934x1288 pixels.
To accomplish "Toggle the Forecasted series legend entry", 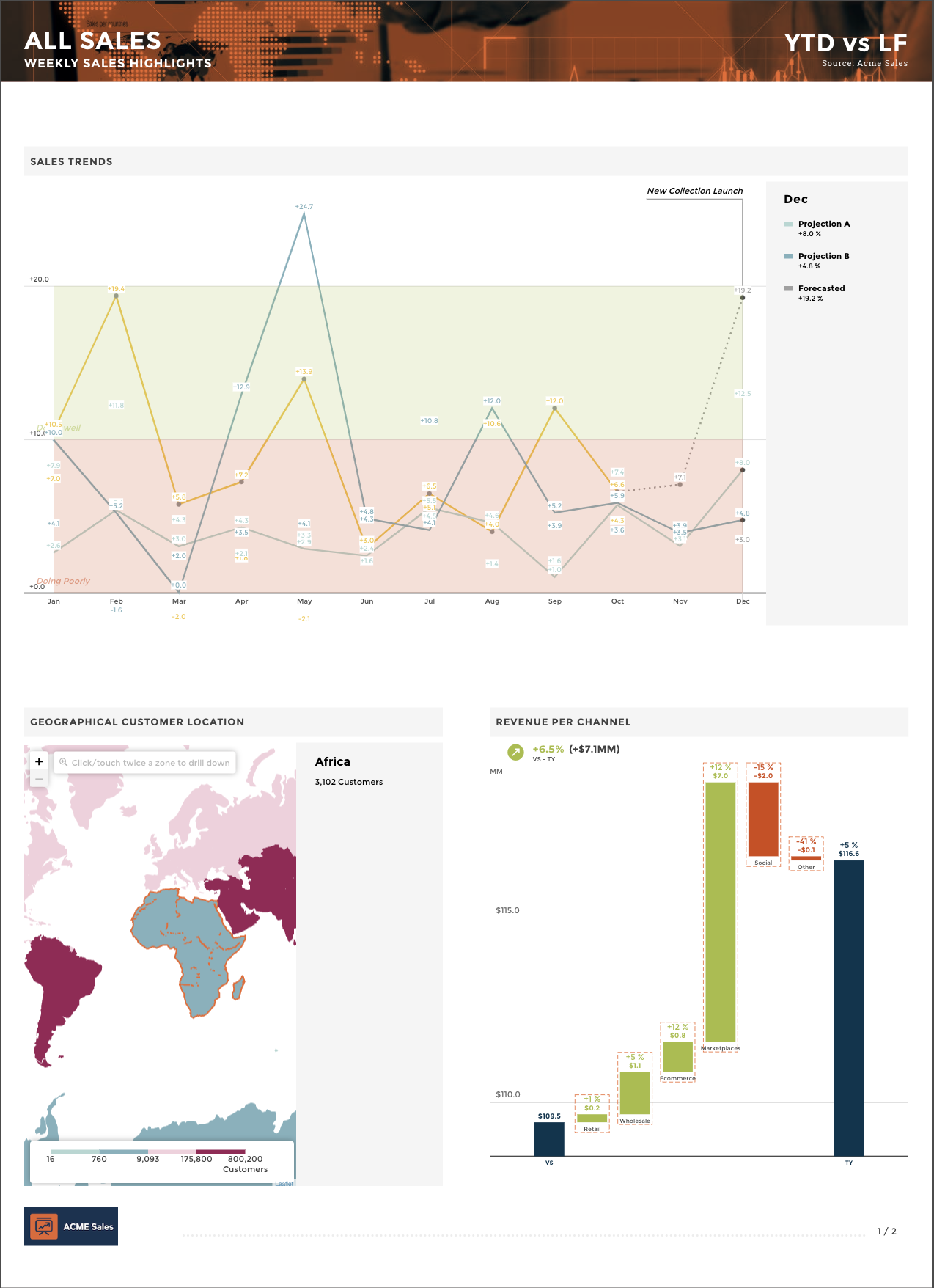I will click(x=821, y=288).
